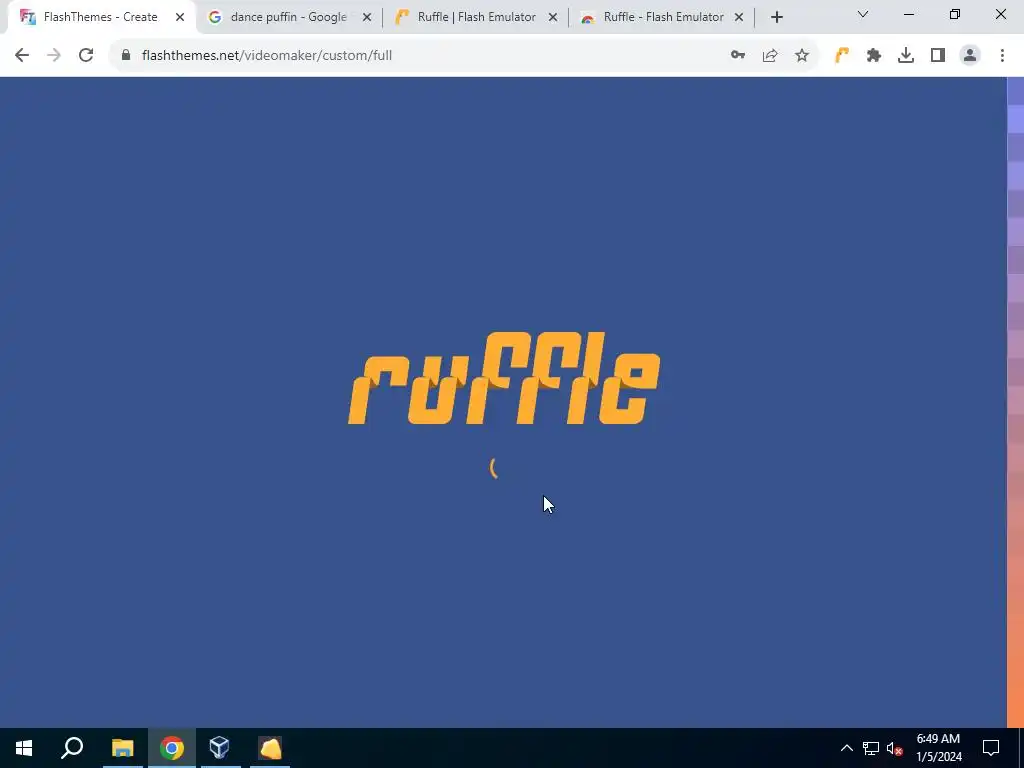Close the FlashThemes - Create tab

pos(180,17)
